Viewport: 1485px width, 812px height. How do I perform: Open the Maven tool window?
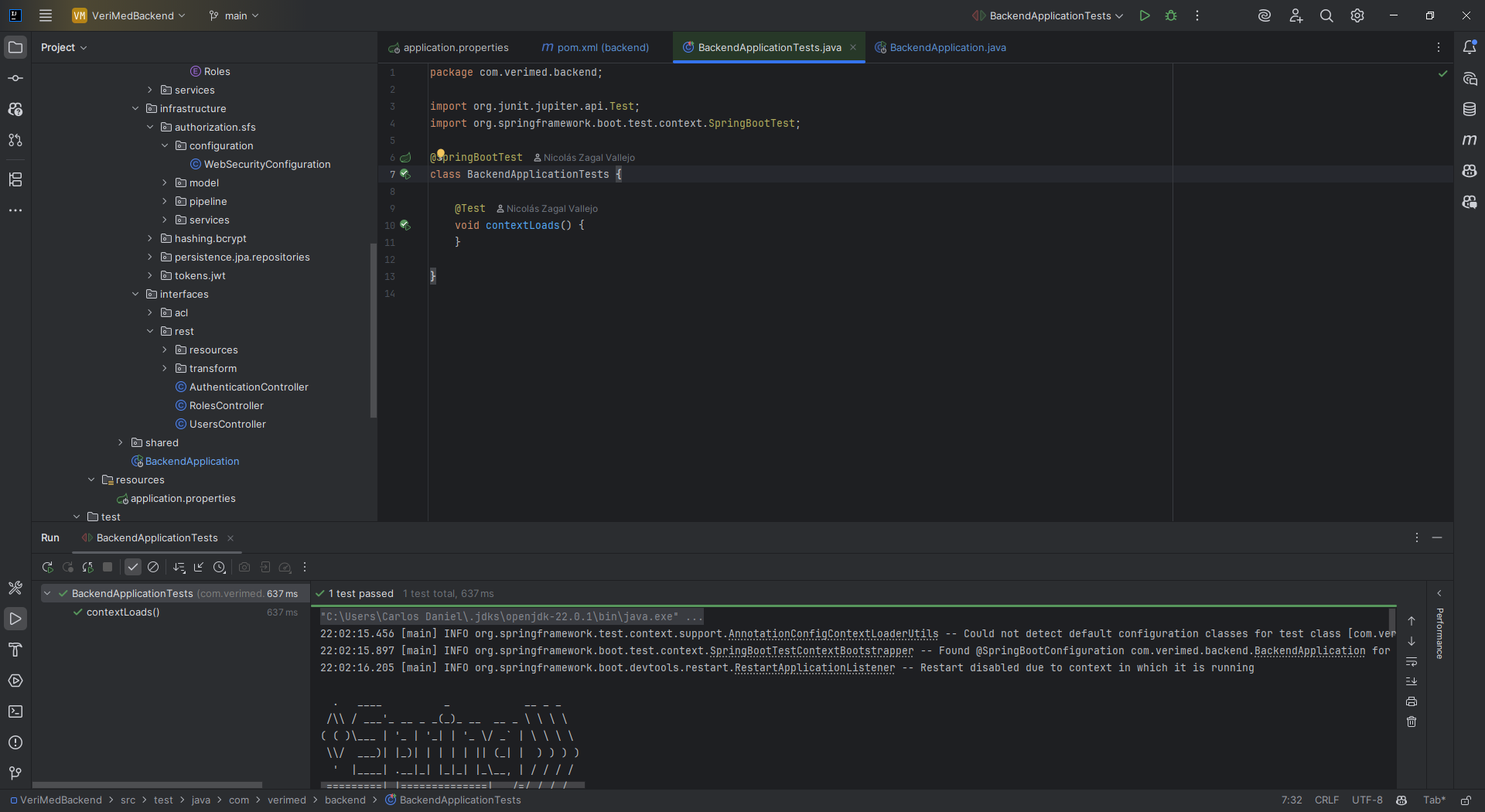(1470, 140)
